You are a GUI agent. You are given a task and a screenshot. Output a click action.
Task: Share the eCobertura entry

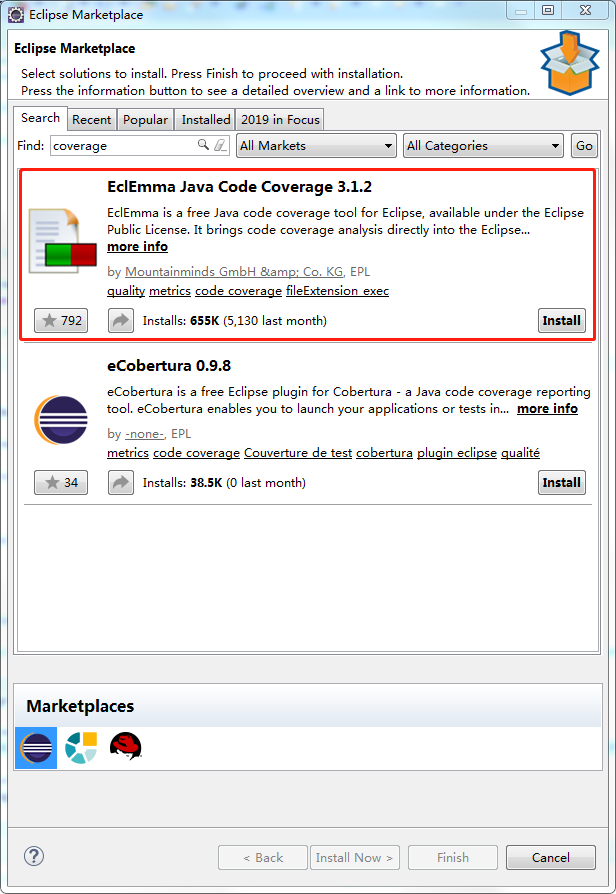[x=121, y=482]
